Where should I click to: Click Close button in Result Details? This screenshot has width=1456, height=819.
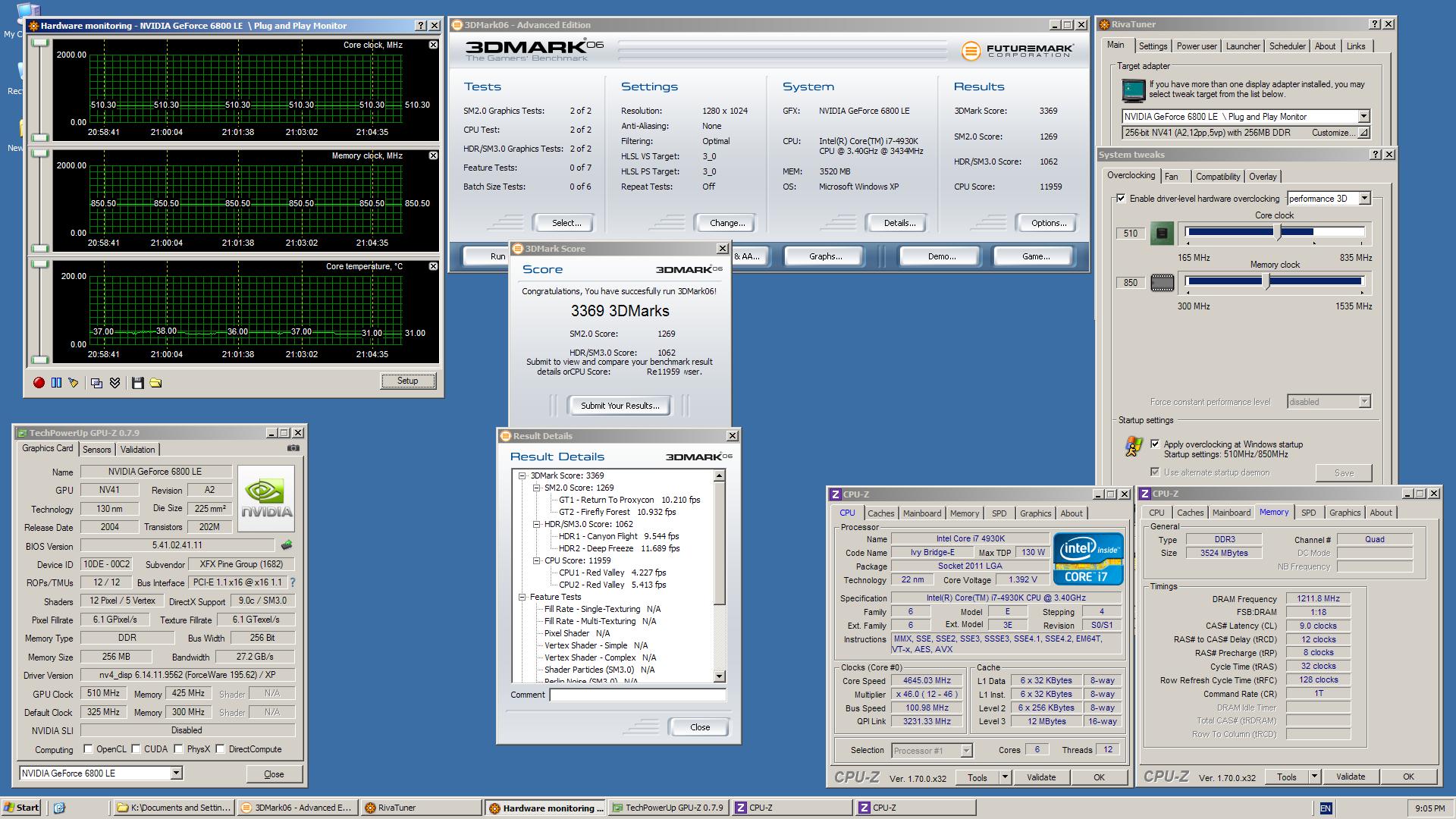point(700,727)
